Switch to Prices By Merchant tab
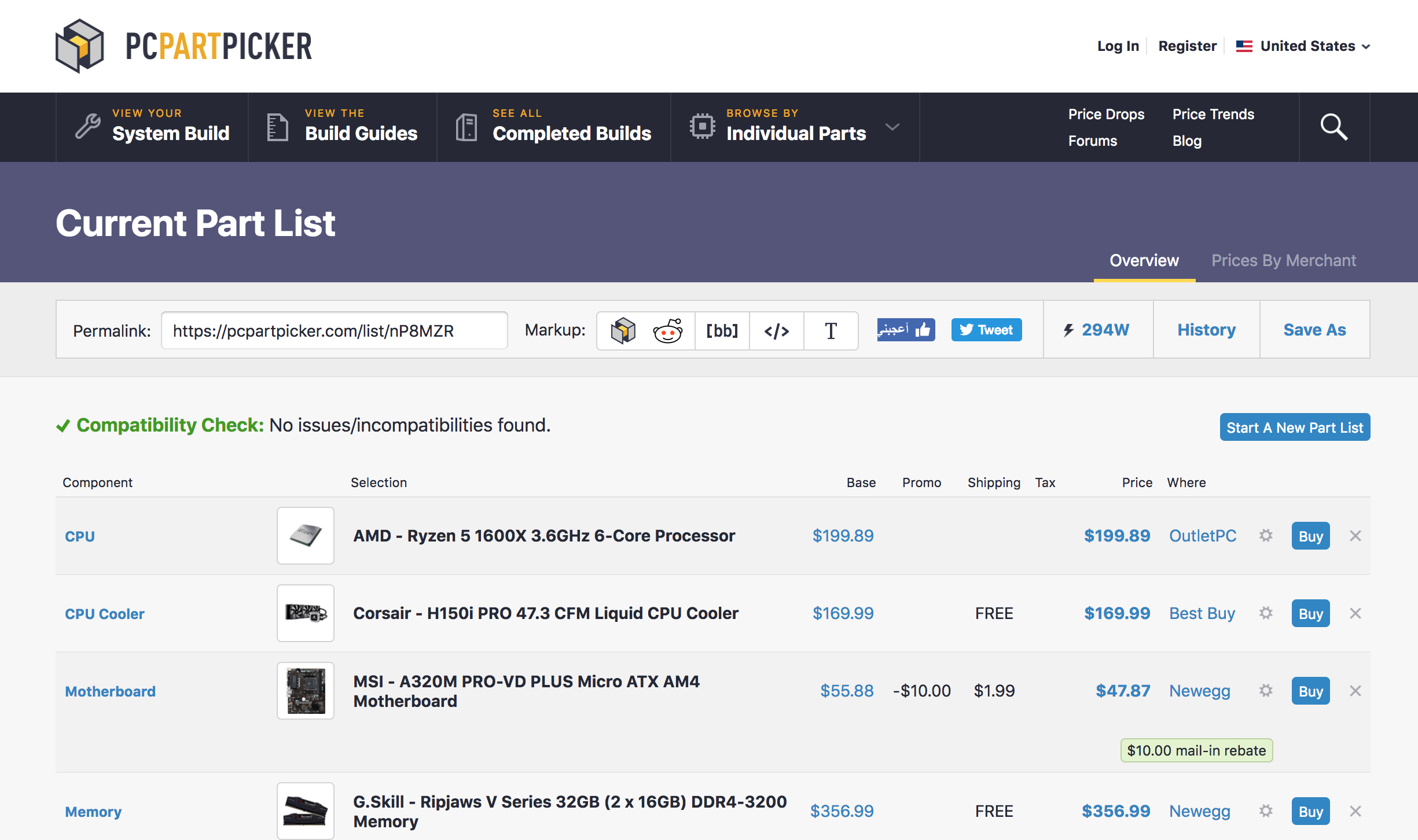Image resolution: width=1418 pixels, height=840 pixels. click(1283, 260)
